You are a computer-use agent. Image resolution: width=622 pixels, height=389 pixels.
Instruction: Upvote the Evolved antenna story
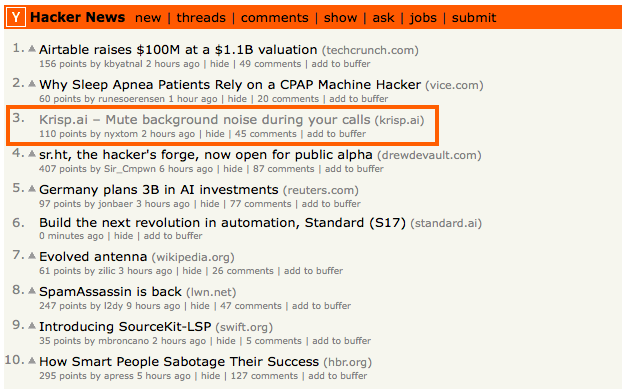32,256
